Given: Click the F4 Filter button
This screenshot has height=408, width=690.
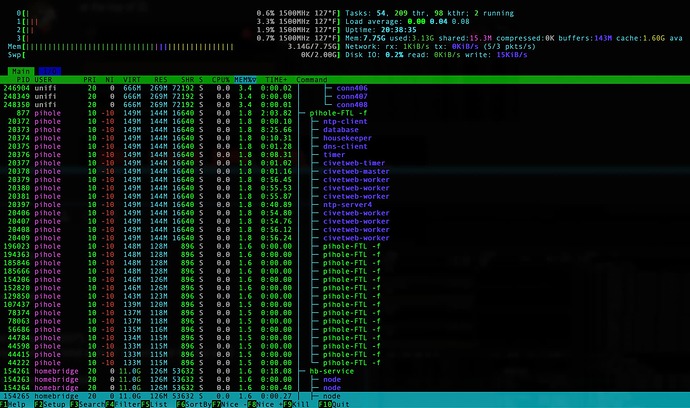Looking at the screenshot, I should click(x=123, y=404).
